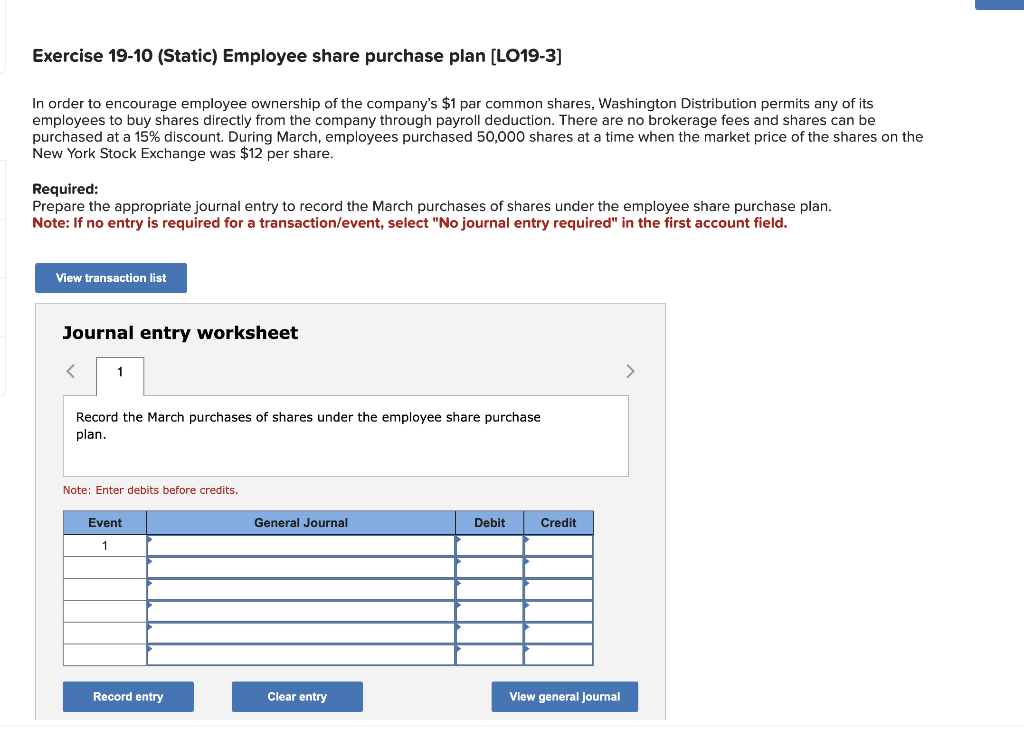Click the first row Debit input cell
The height and width of the screenshot is (730, 1024).
click(x=489, y=544)
